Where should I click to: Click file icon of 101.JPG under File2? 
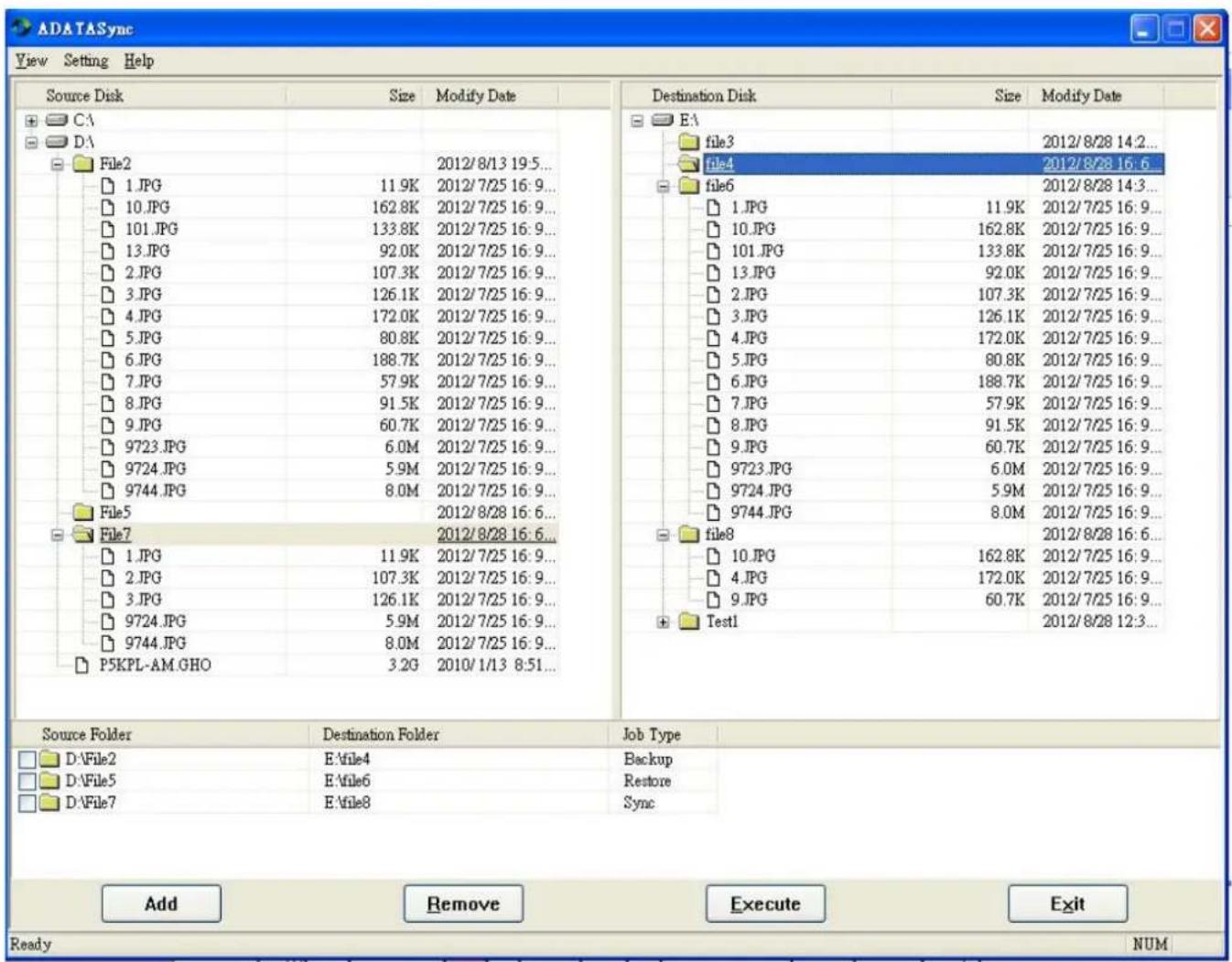(x=107, y=230)
